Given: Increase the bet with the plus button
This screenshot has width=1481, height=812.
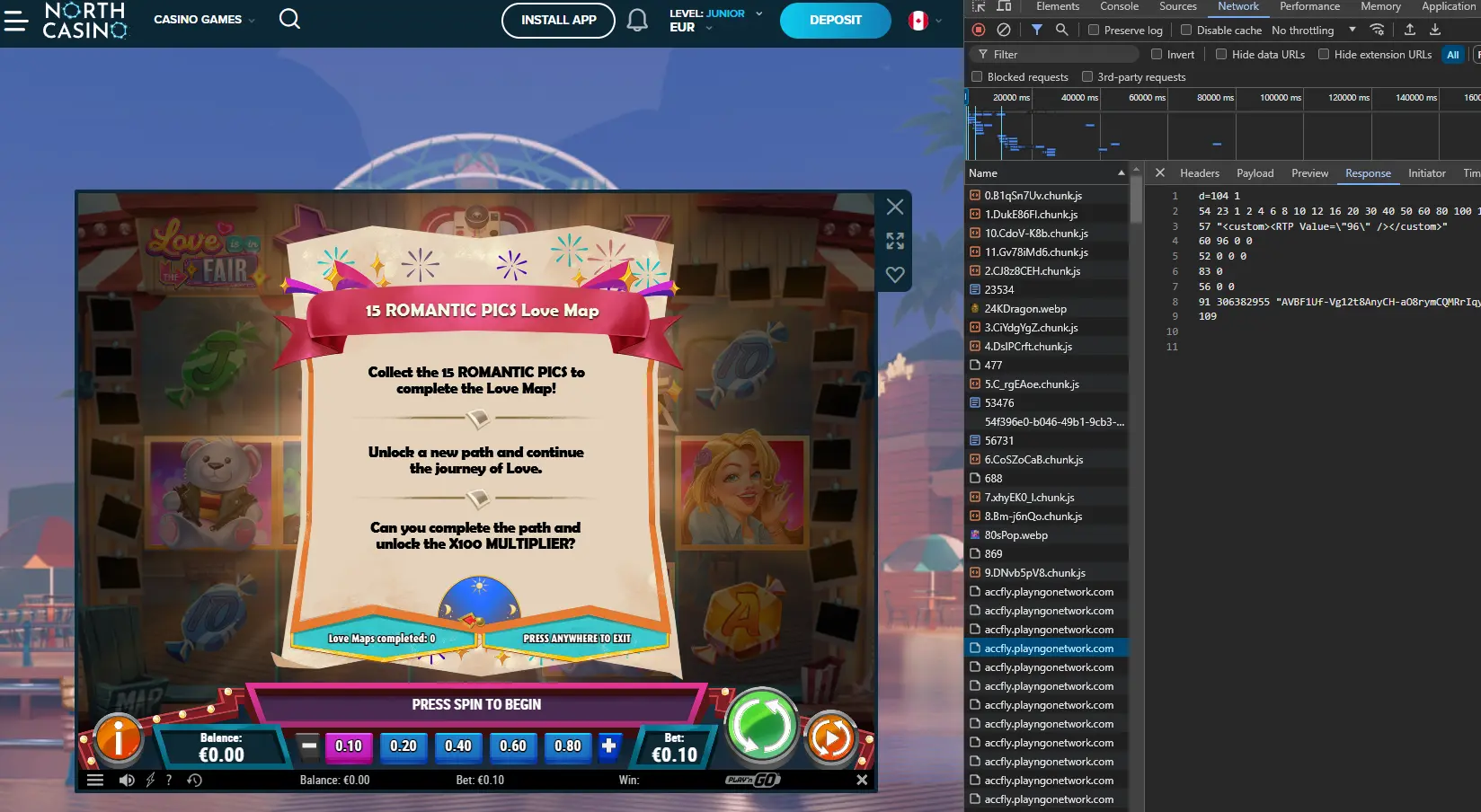Looking at the screenshot, I should click(x=608, y=746).
